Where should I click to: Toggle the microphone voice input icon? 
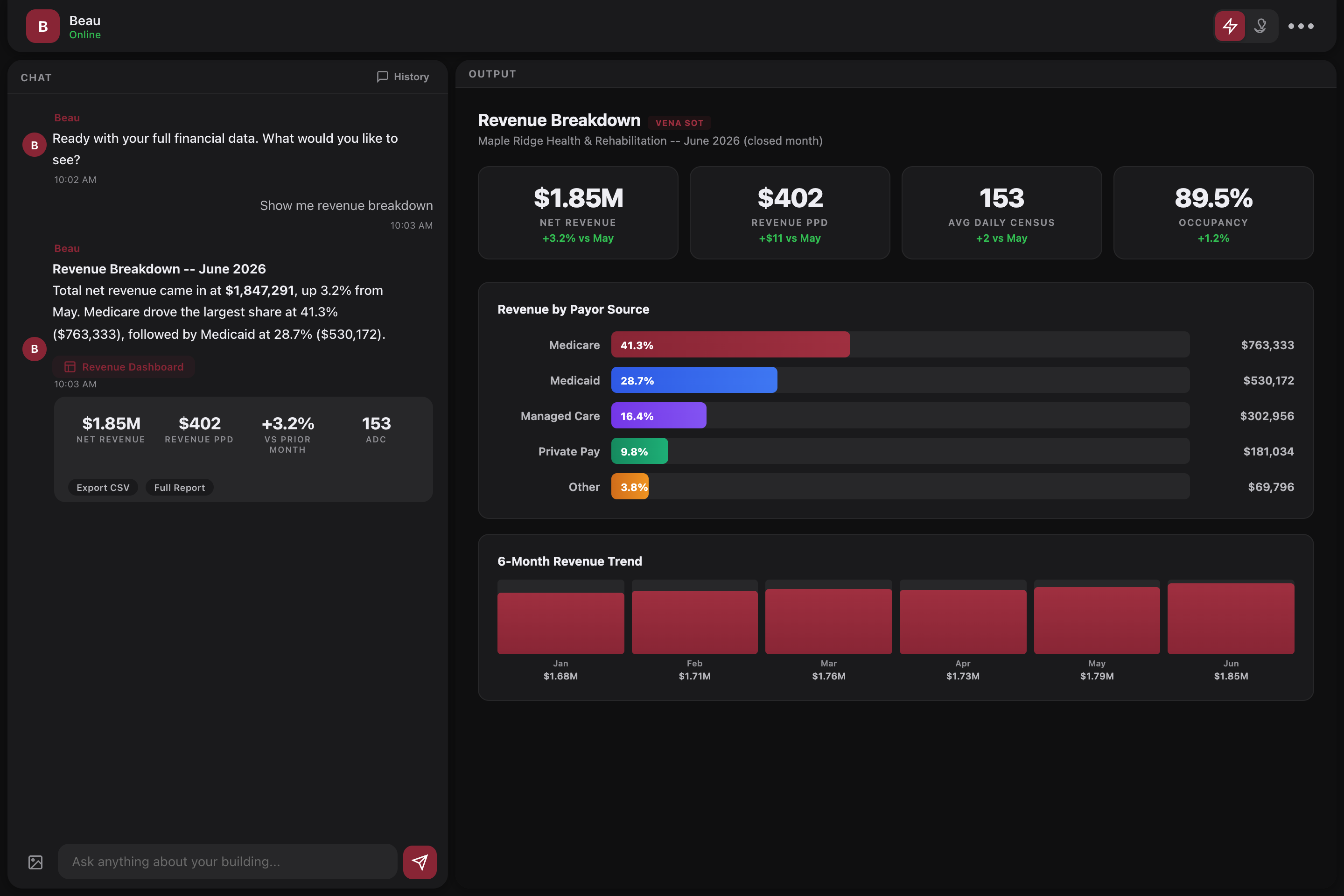pos(1260,26)
